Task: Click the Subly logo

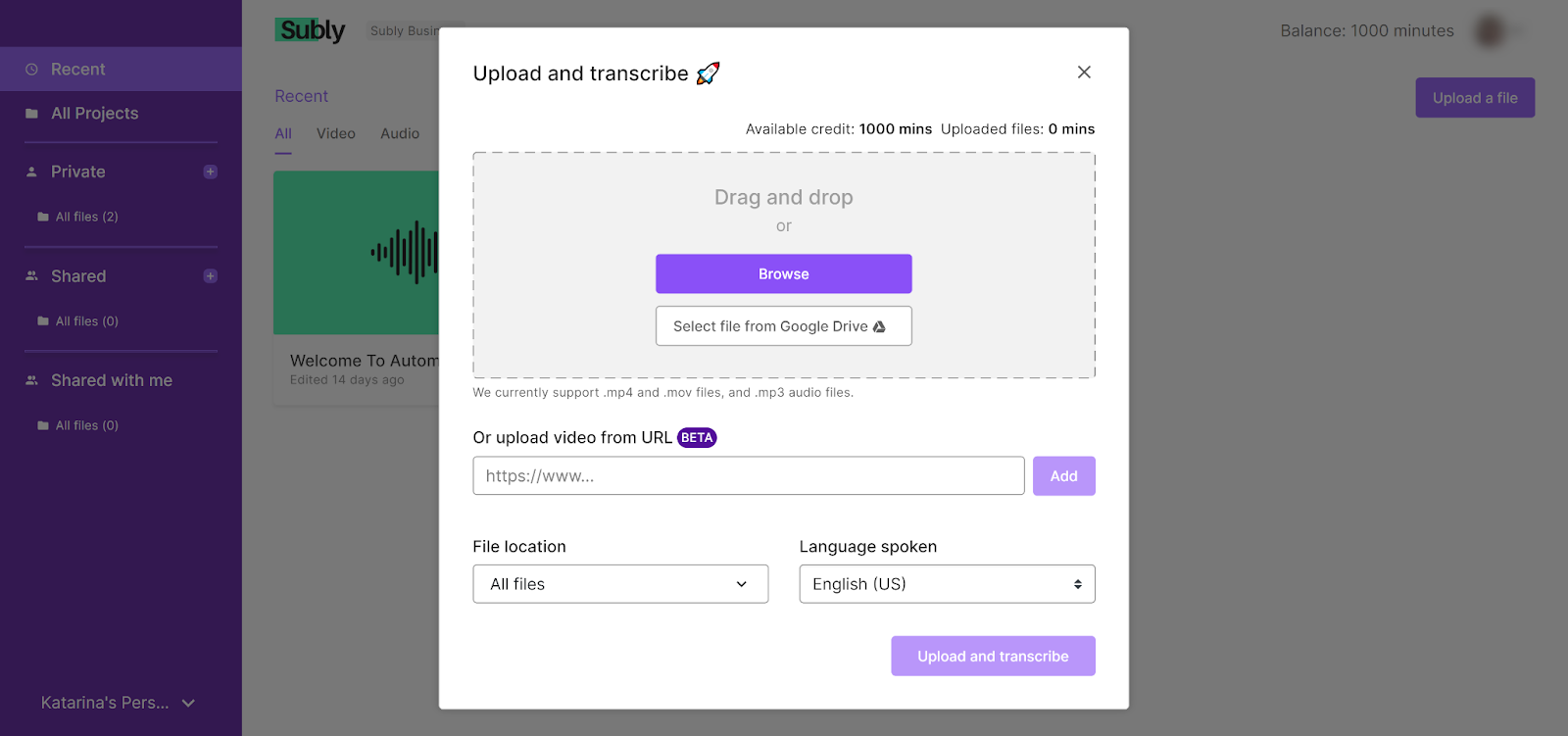Action: [x=310, y=30]
